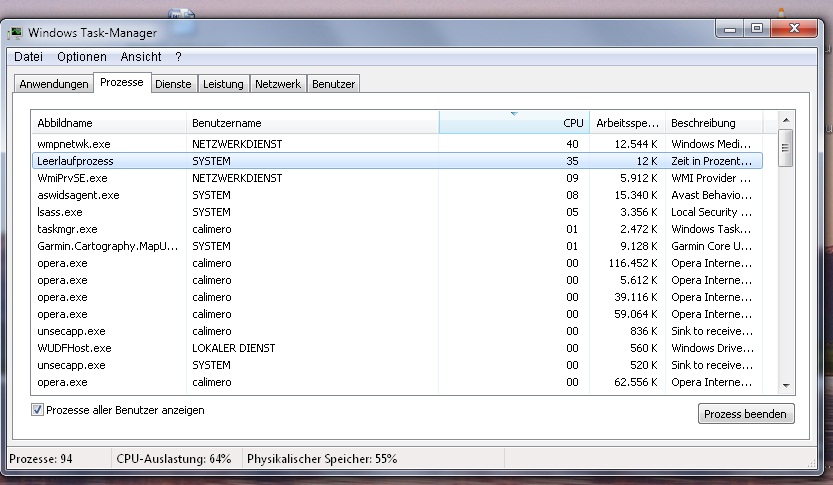Click 'Windows Medi...' description cell
The image size is (833, 485).
[x=711, y=144]
